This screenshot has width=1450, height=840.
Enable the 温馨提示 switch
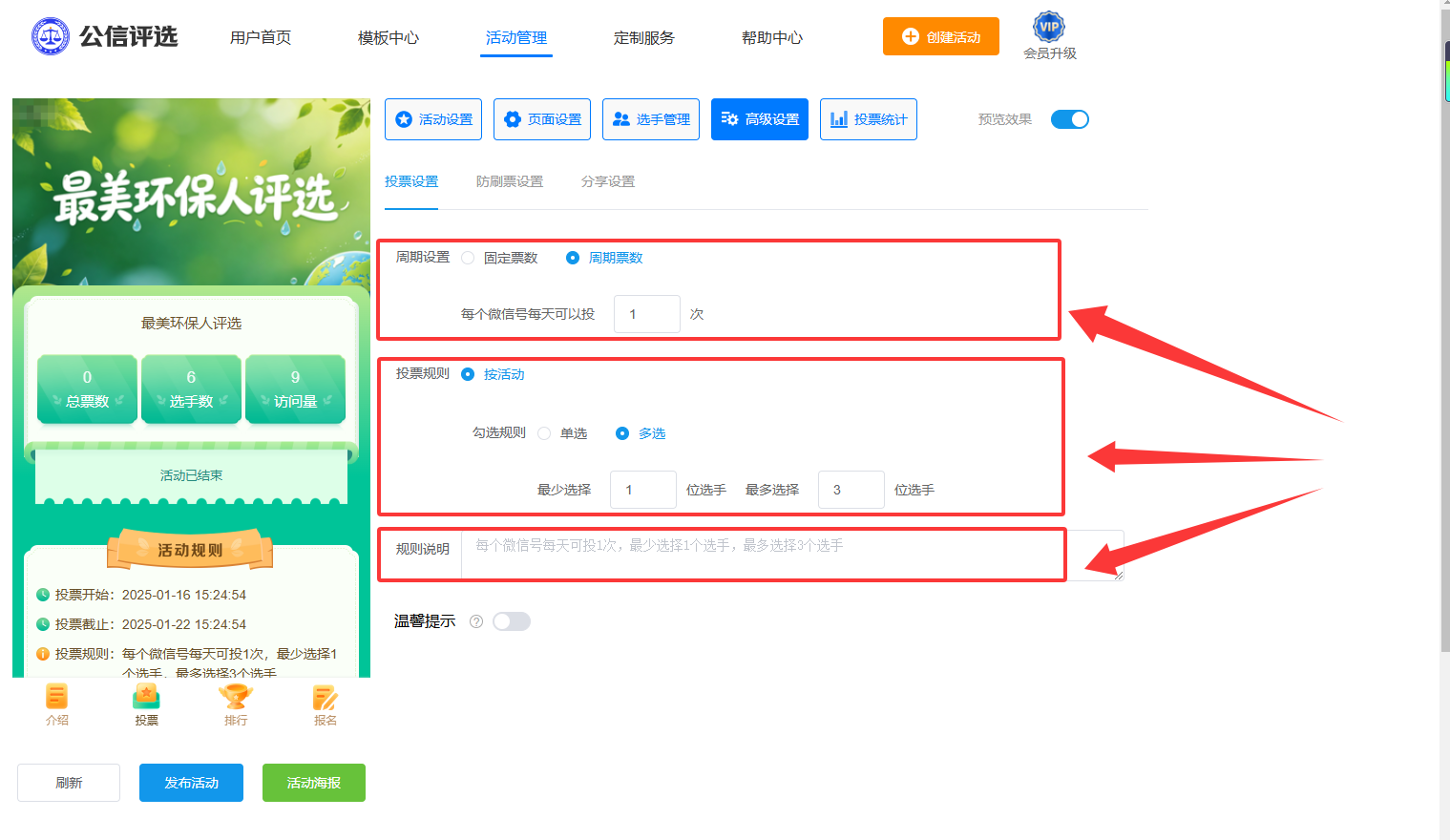pyautogui.click(x=512, y=621)
